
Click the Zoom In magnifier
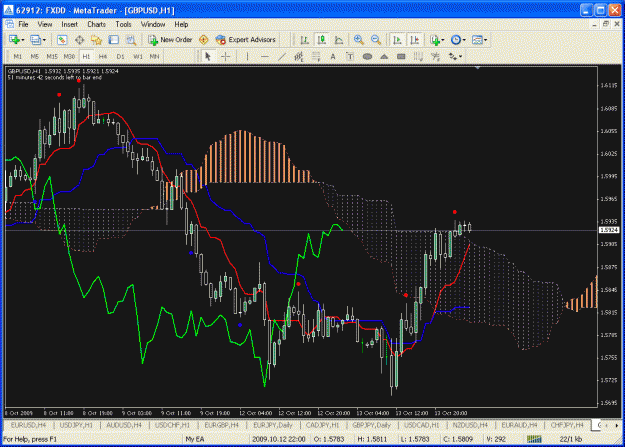click(x=358, y=39)
